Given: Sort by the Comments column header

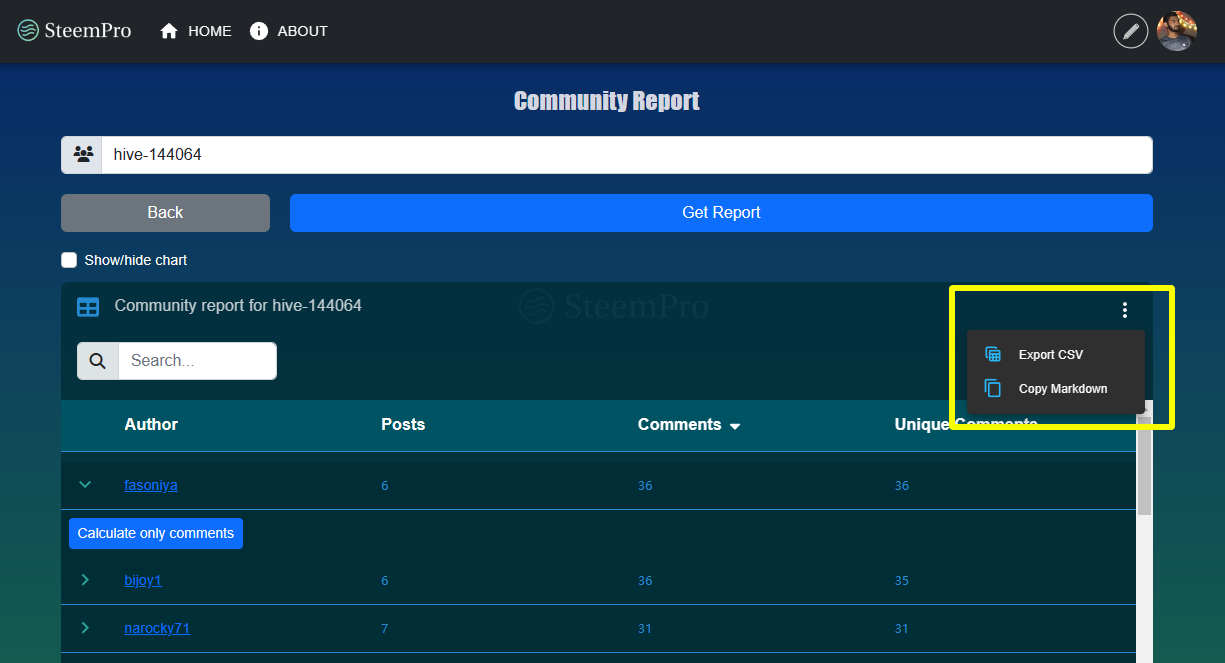Looking at the screenshot, I should [680, 425].
